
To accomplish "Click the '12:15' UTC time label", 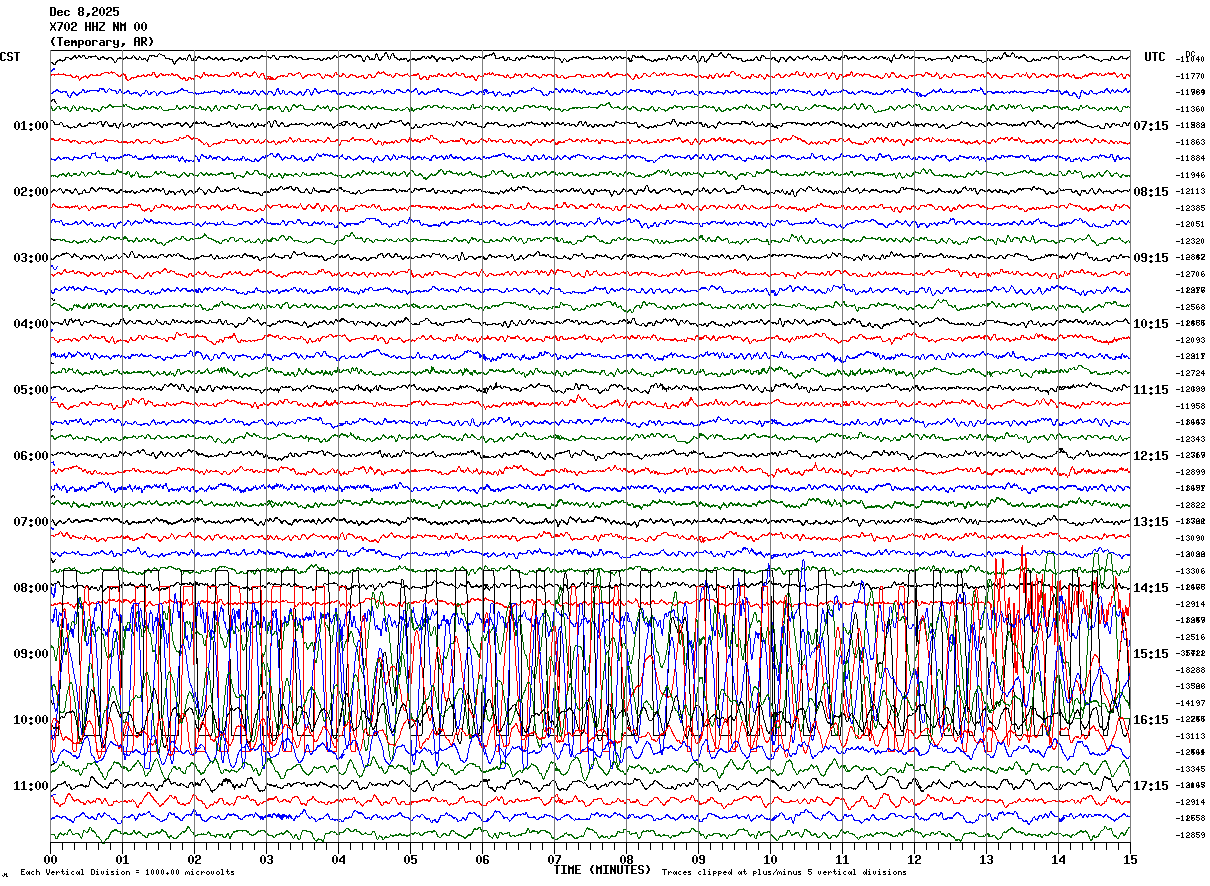I will coord(1151,456).
